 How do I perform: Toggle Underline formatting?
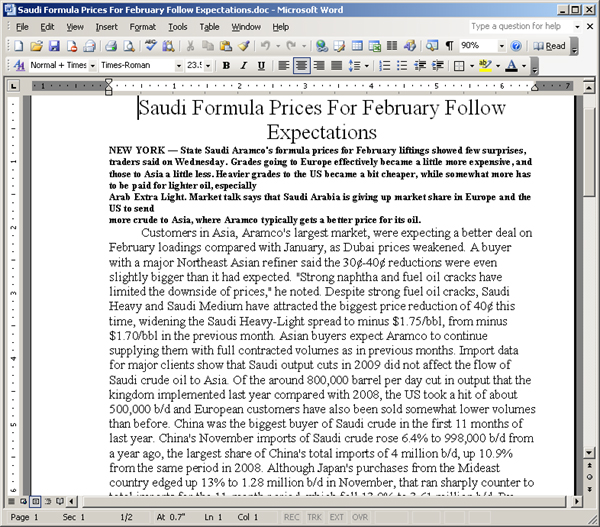tap(262, 66)
